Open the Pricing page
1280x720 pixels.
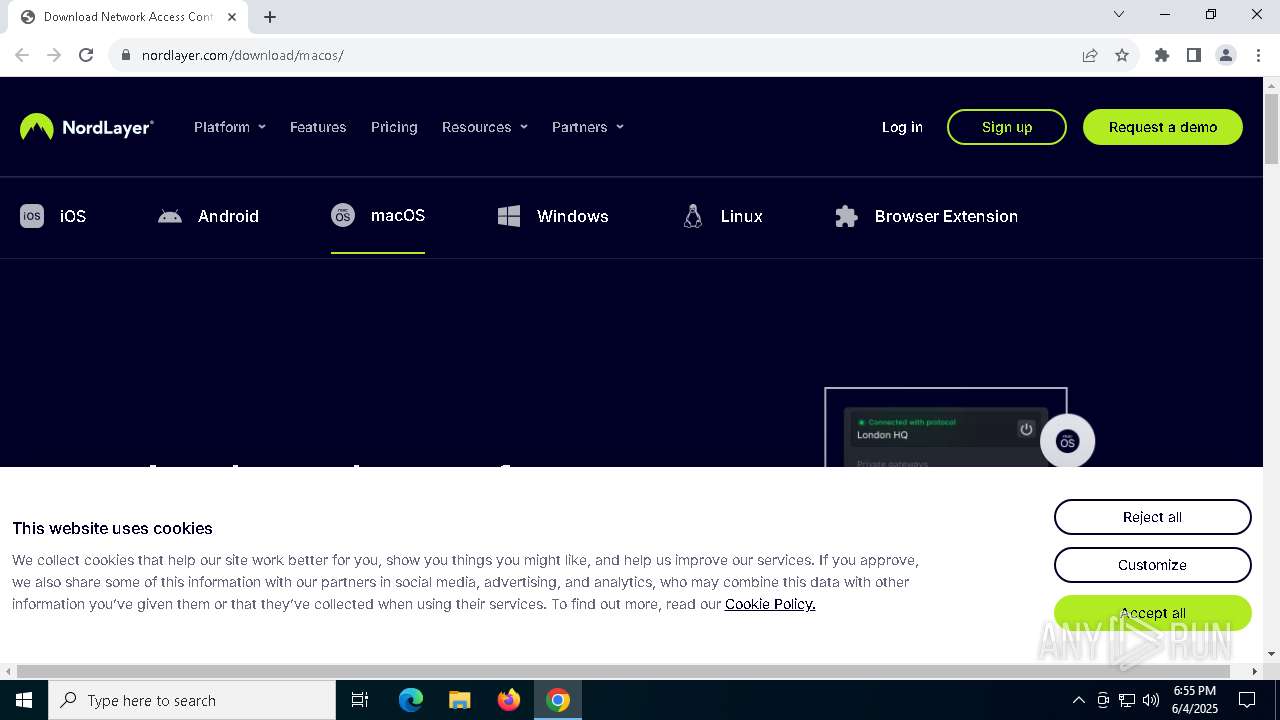tap(394, 127)
